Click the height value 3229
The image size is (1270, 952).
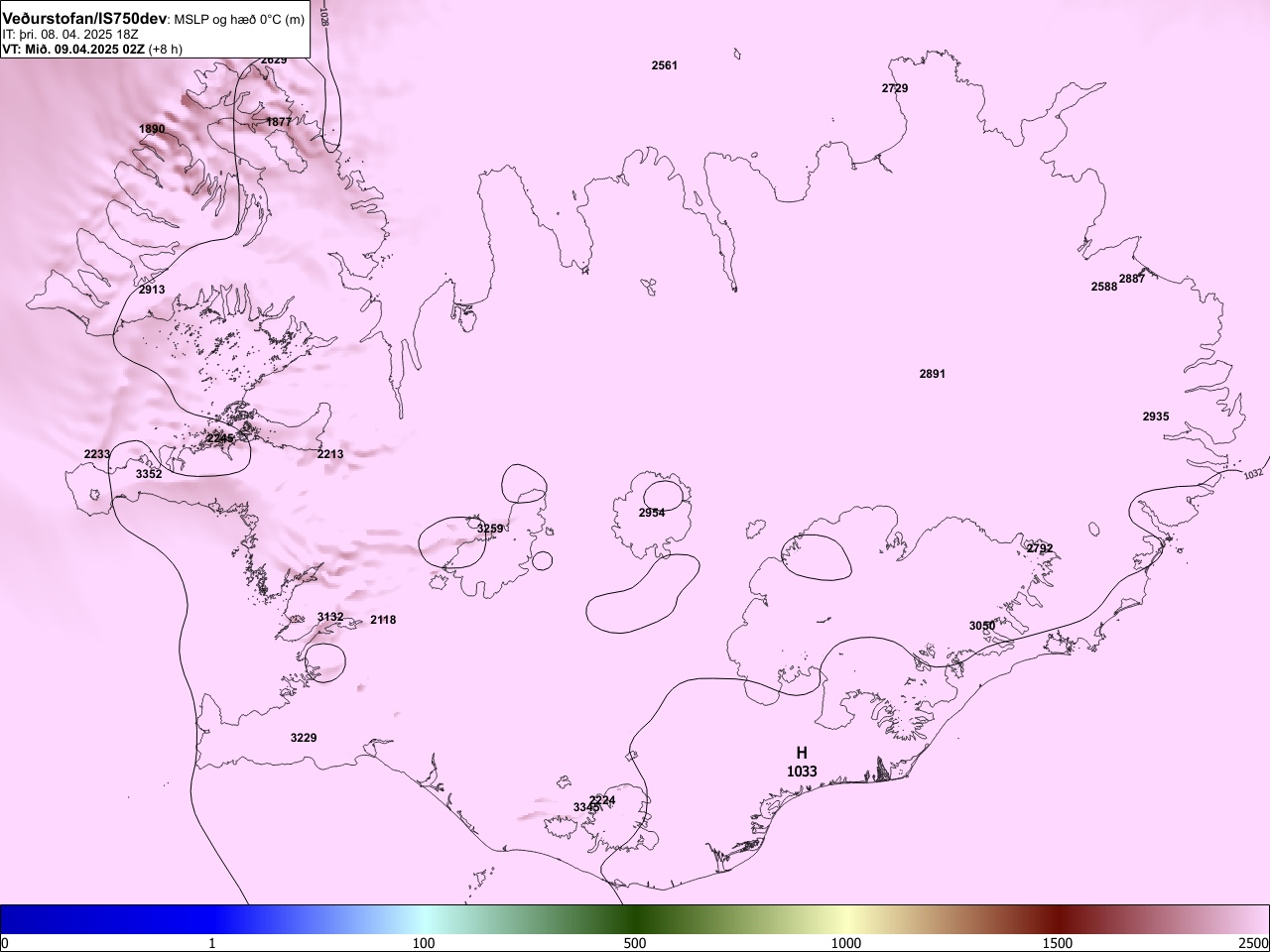[304, 738]
